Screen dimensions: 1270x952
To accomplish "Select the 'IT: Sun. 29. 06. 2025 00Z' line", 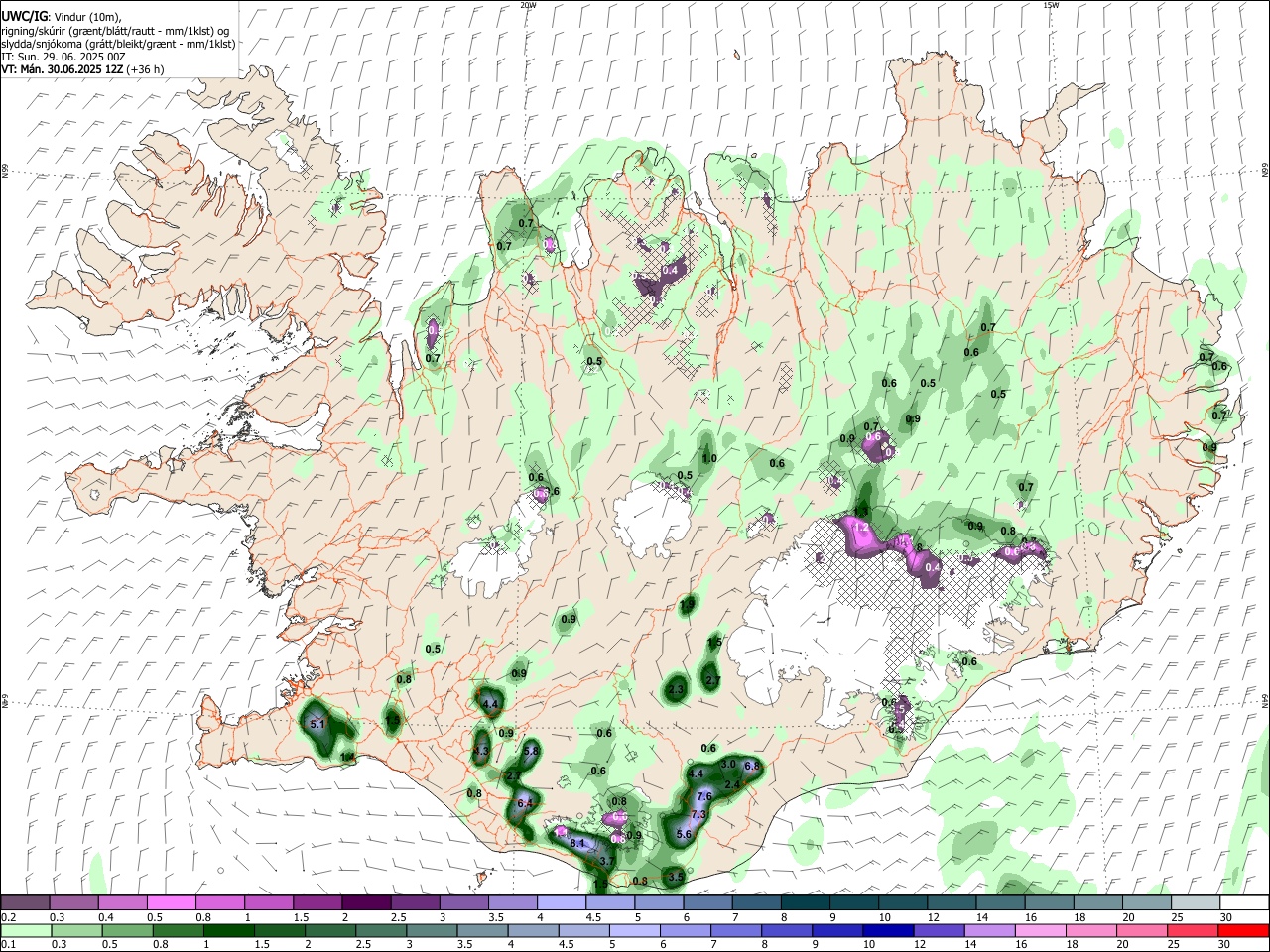I will (x=63, y=57).
